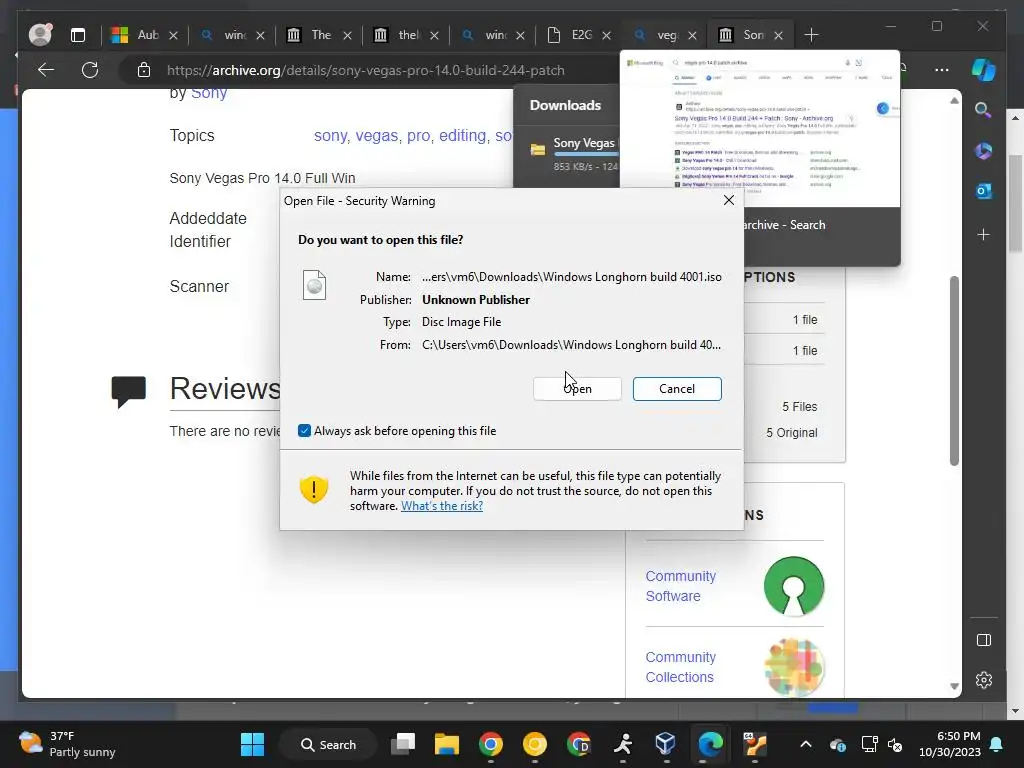Screen dimensions: 1024x768
Task: Click the 5 Original link
Action: (792, 432)
